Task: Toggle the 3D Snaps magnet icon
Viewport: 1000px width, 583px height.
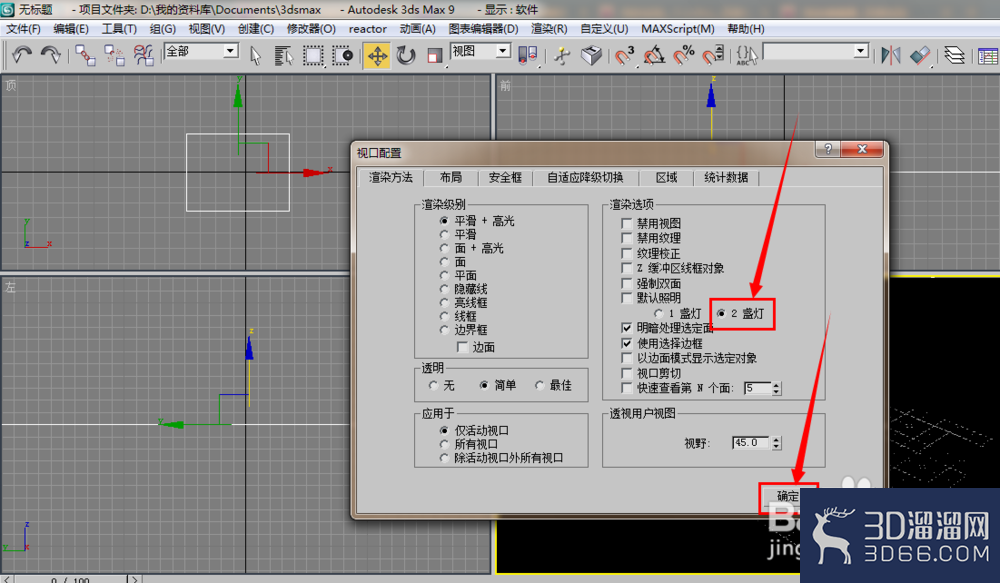Action: click(624, 56)
